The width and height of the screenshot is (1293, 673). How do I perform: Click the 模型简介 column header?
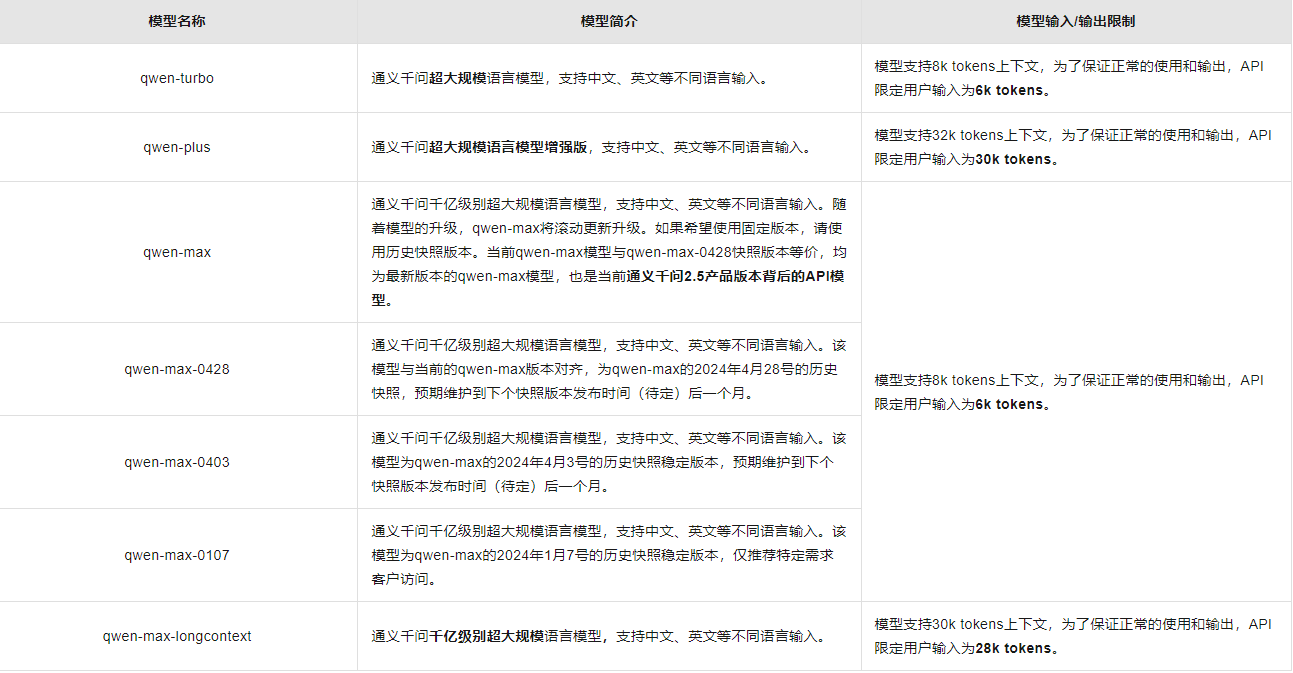(609, 21)
